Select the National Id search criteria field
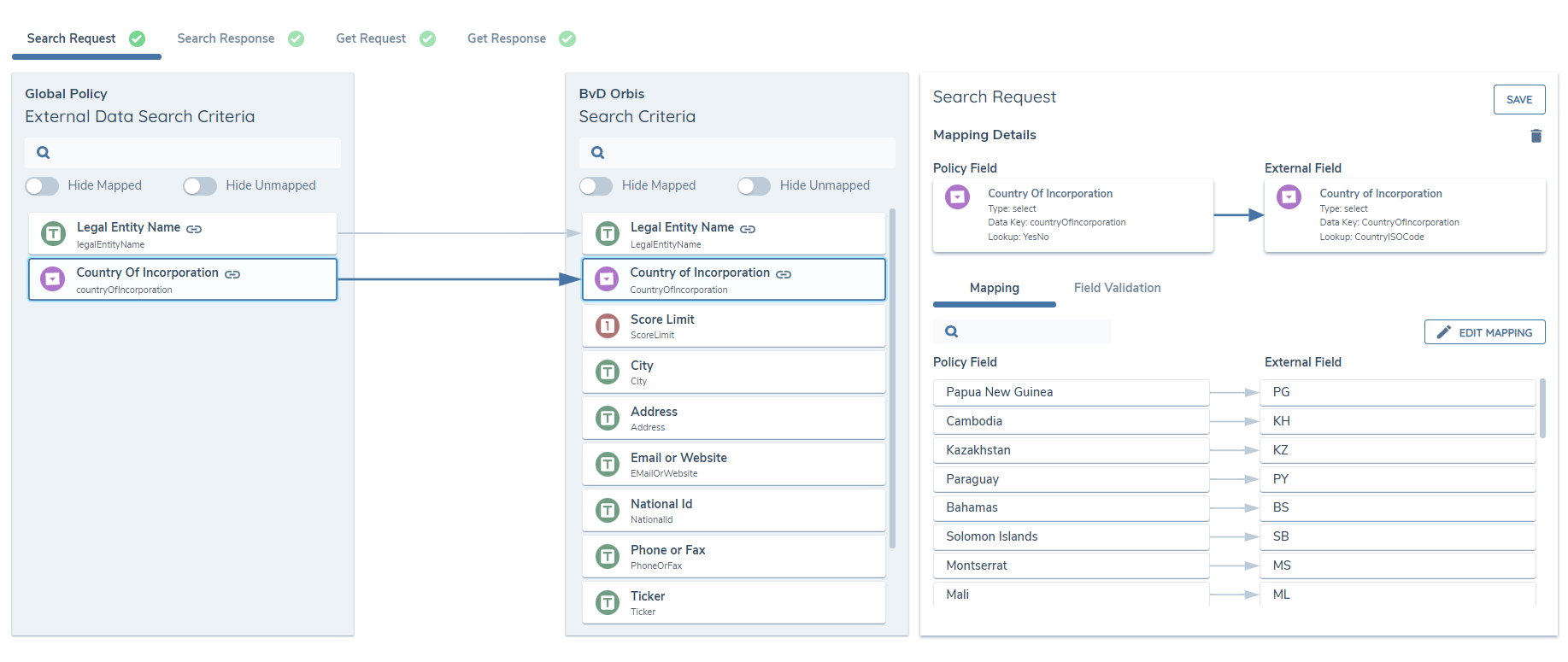This screenshot has width=1568, height=662. click(x=733, y=511)
